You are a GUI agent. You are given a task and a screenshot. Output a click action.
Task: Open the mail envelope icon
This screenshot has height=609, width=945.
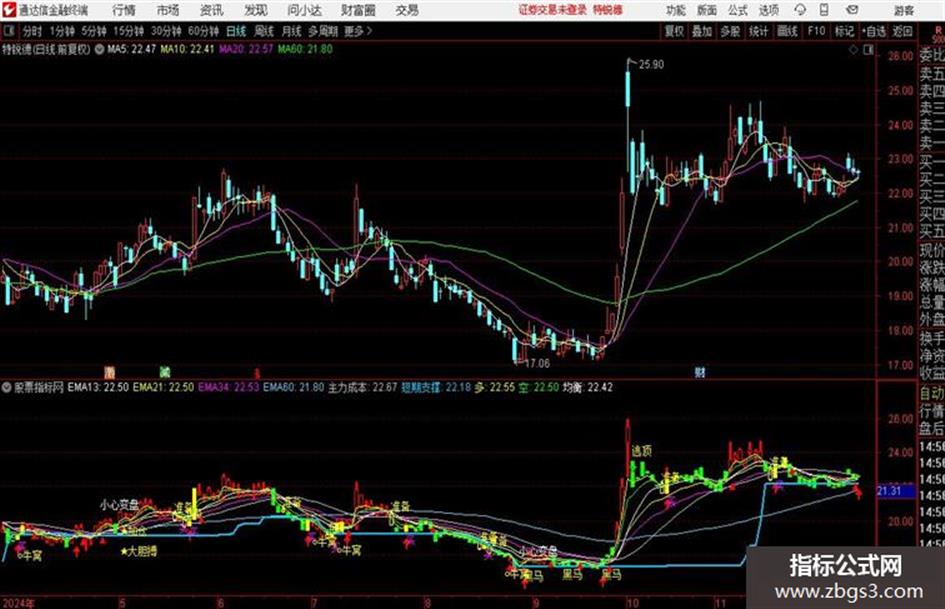(852, 10)
